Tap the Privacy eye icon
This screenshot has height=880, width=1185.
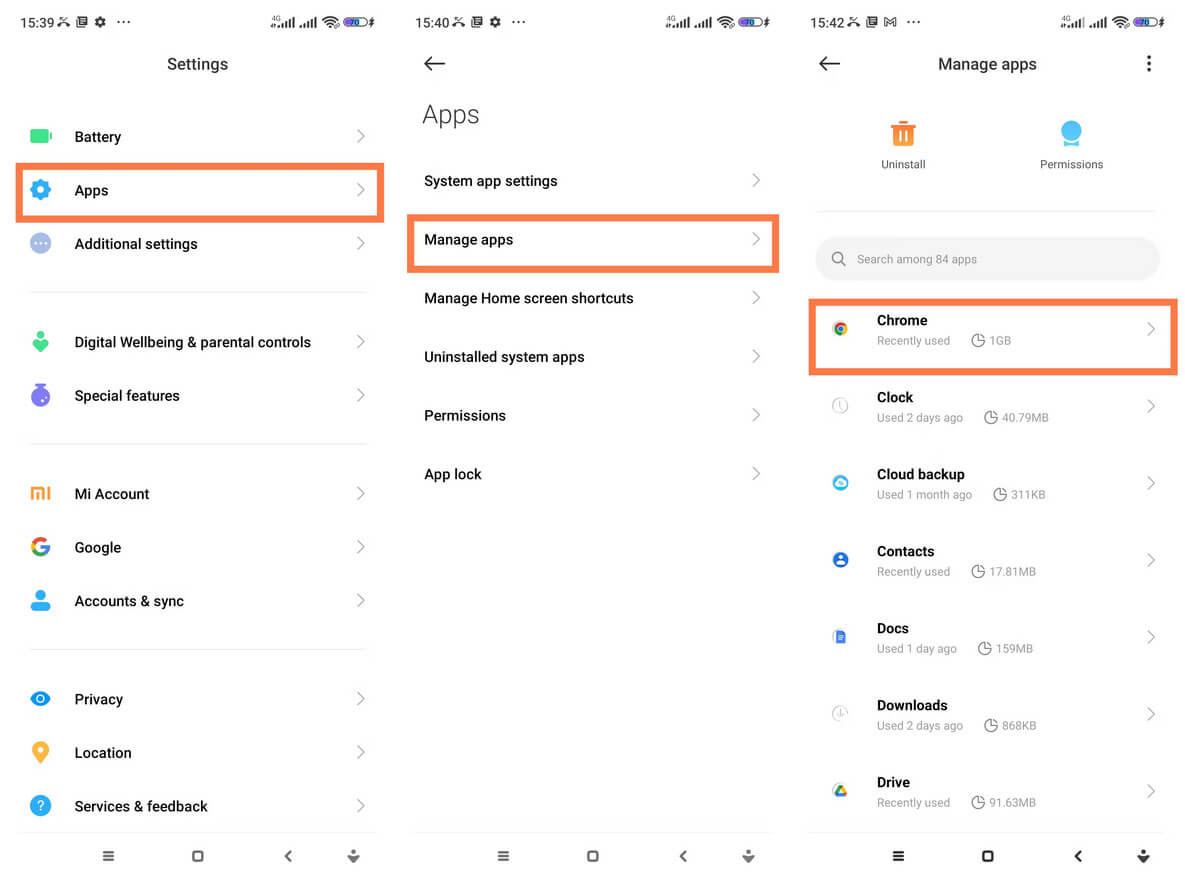click(x=41, y=699)
